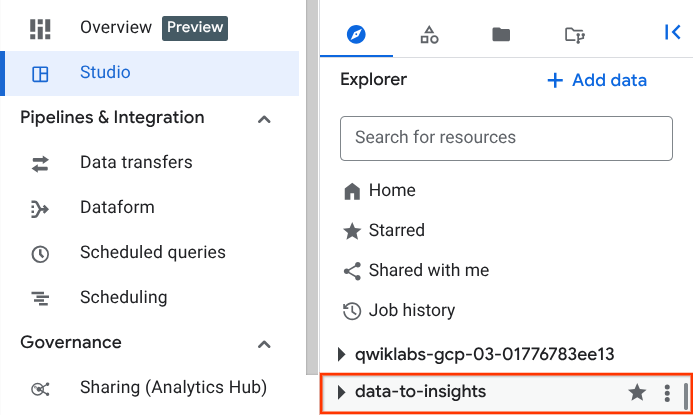Switch to the repository folder tab icon

point(575,35)
